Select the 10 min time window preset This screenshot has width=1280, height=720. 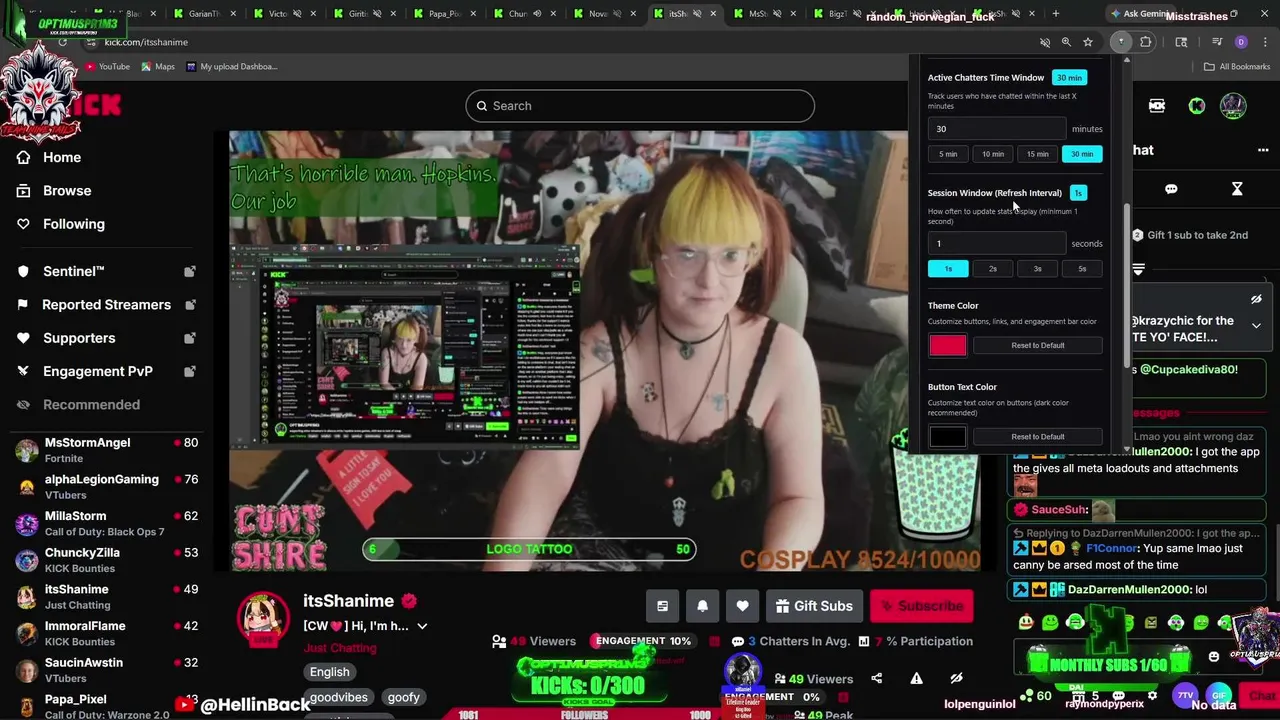coord(993,154)
